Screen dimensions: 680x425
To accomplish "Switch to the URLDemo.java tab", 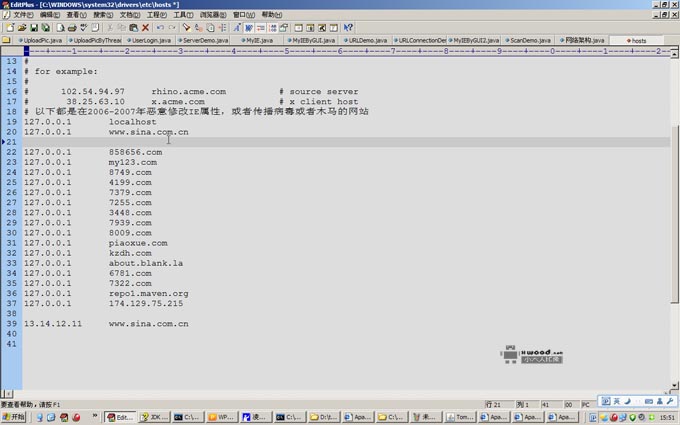I will 366,40.
